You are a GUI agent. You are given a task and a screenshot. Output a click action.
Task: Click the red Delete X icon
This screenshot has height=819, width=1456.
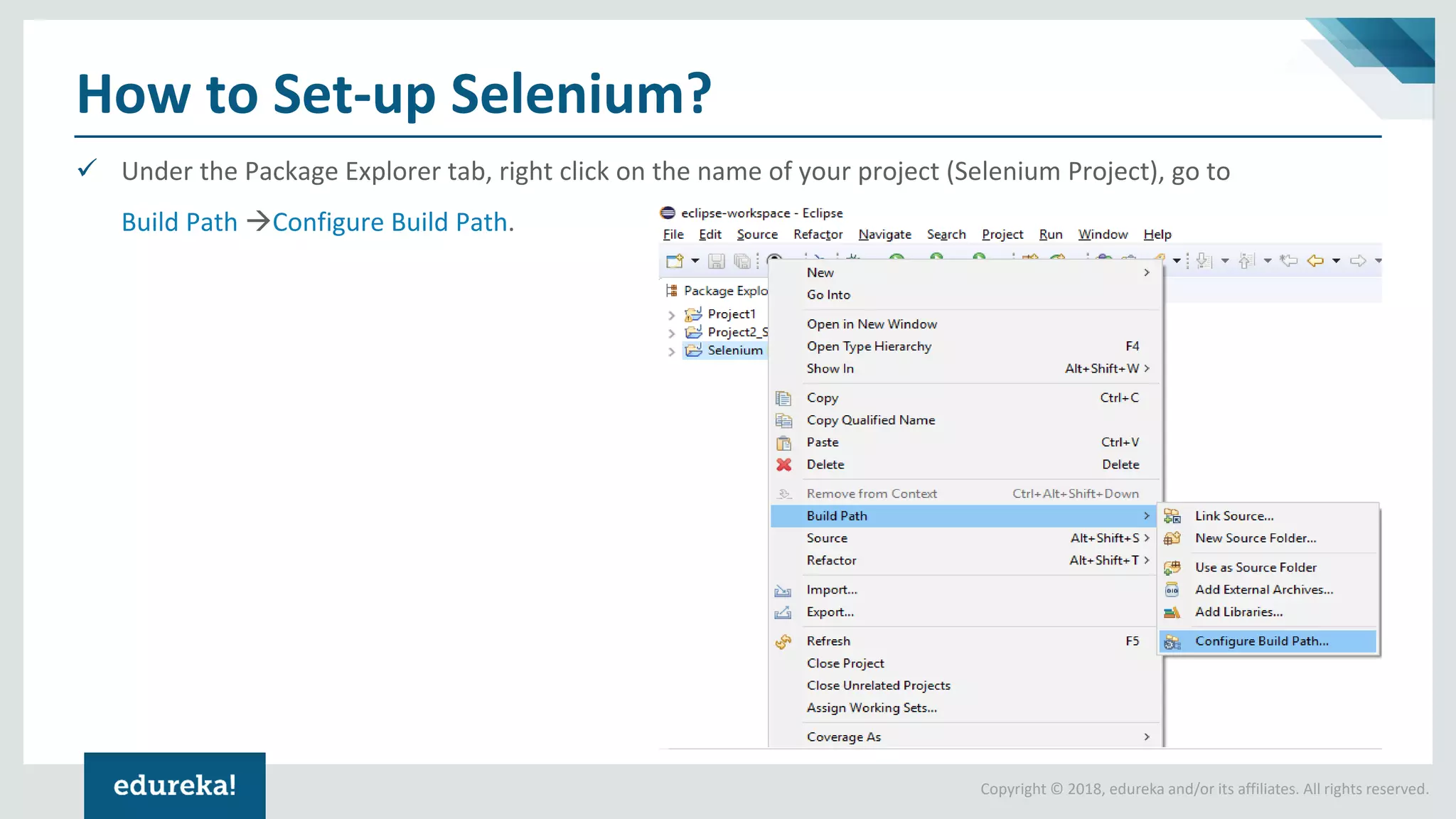783,464
